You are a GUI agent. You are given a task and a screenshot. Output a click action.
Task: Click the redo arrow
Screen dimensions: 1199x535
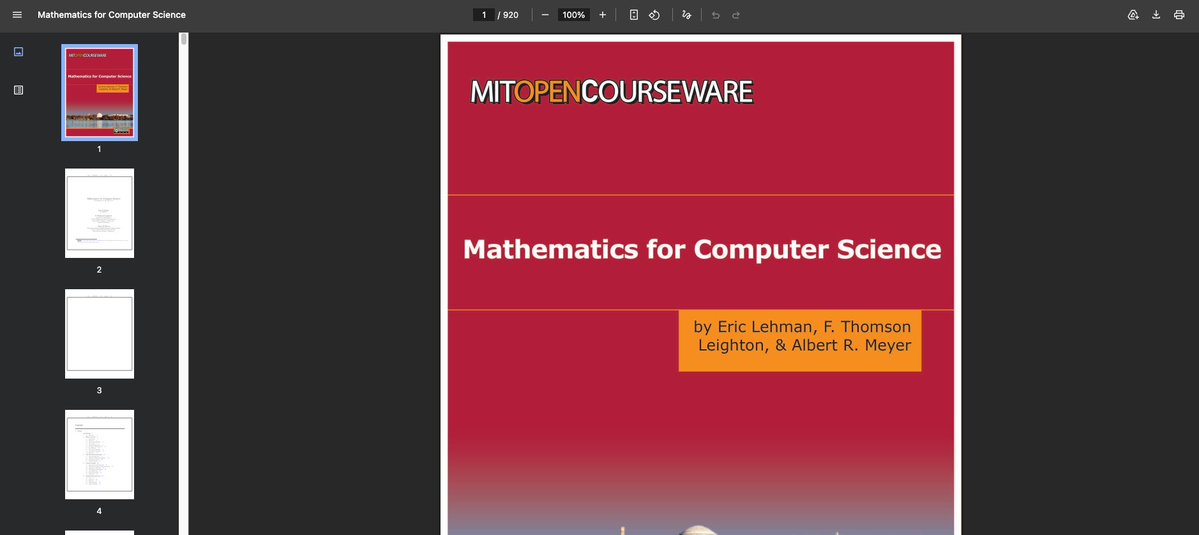coord(736,15)
